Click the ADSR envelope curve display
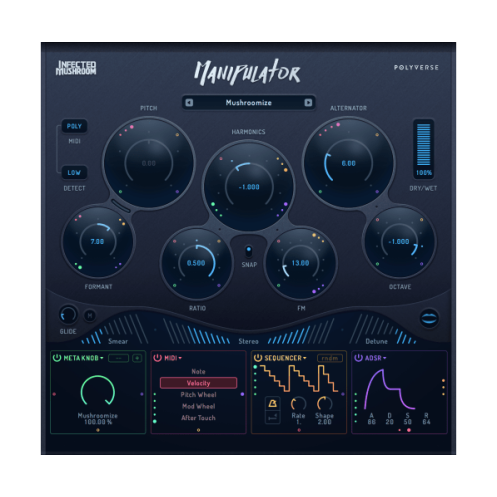The width and height of the screenshot is (497, 497). (x=389, y=389)
